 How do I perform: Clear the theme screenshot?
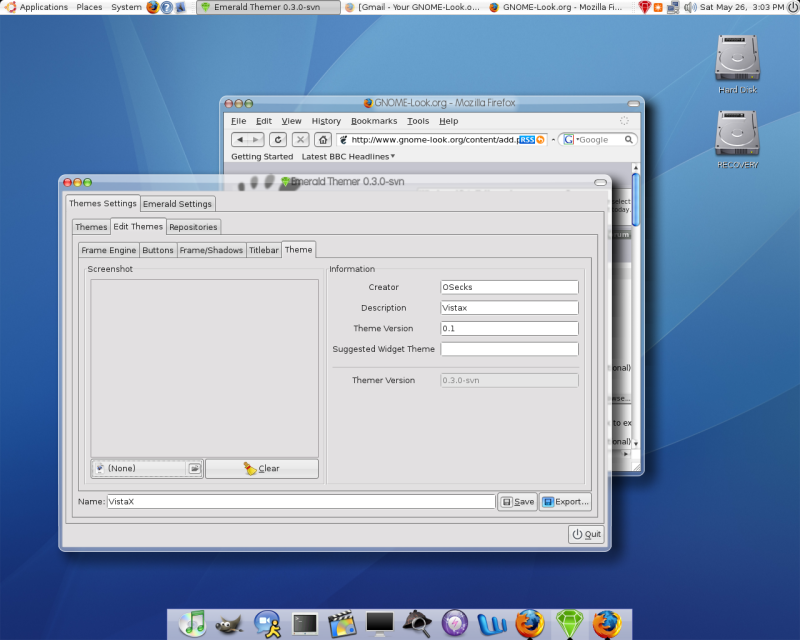point(262,469)
